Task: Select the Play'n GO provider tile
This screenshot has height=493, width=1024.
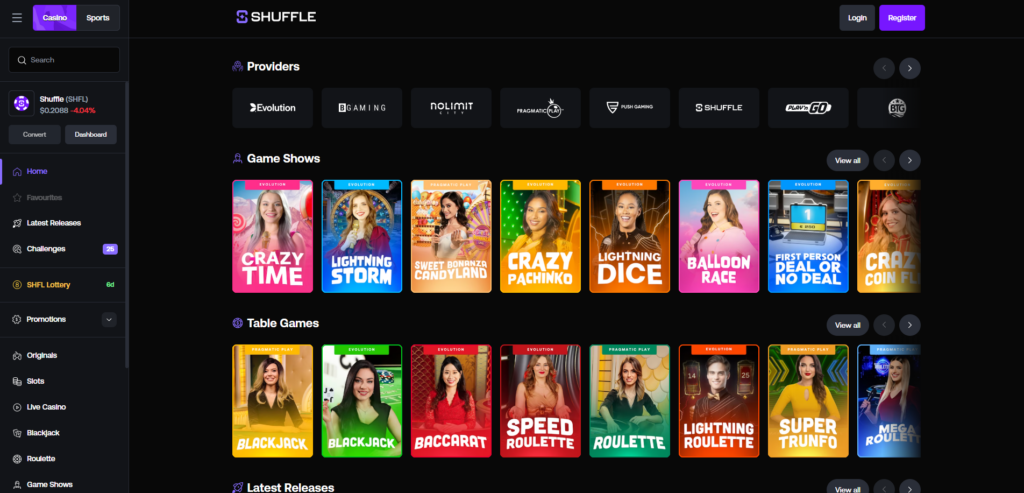Action: [x=808, y=108]
